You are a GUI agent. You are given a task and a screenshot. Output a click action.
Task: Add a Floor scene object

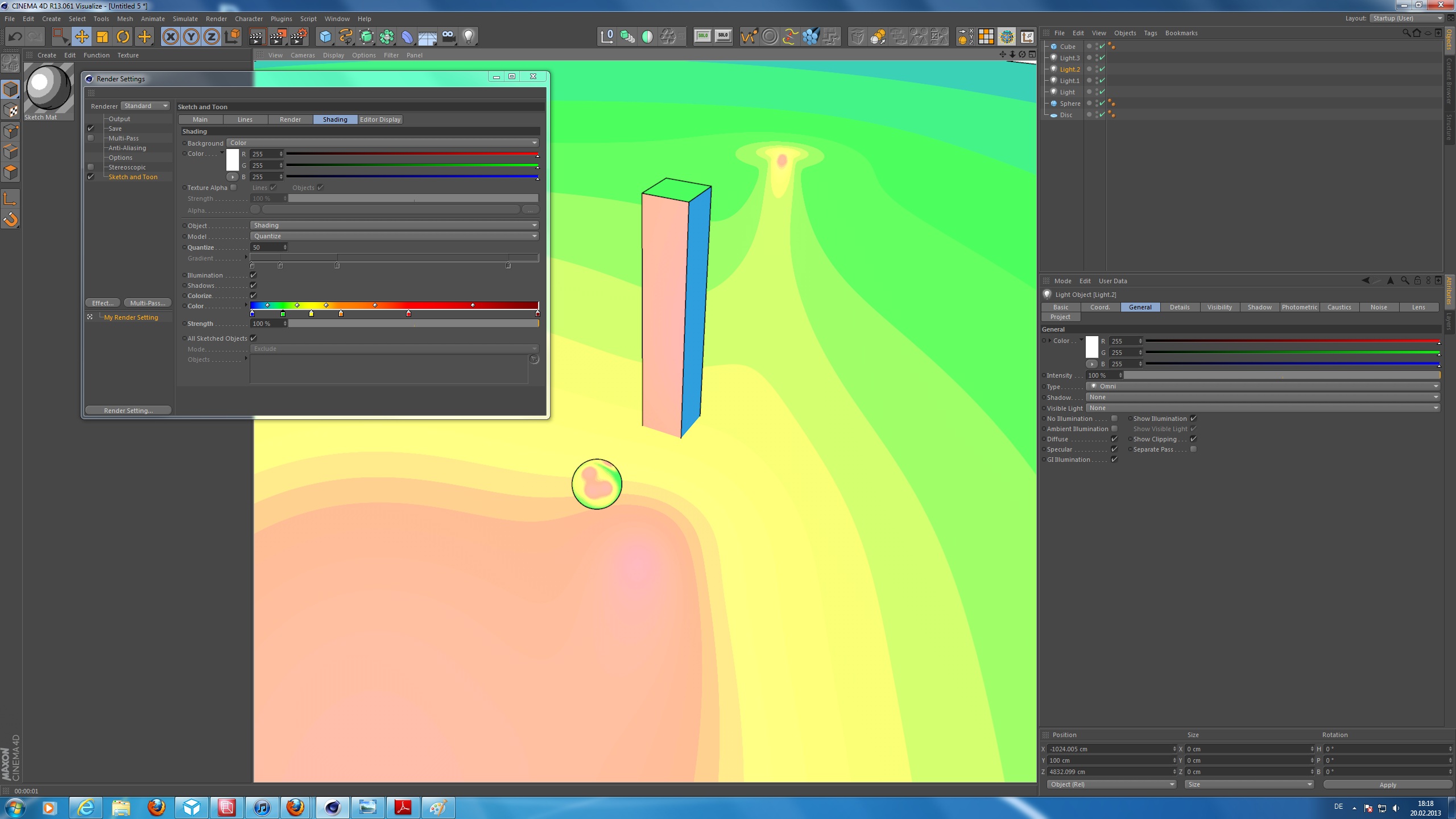427,37
